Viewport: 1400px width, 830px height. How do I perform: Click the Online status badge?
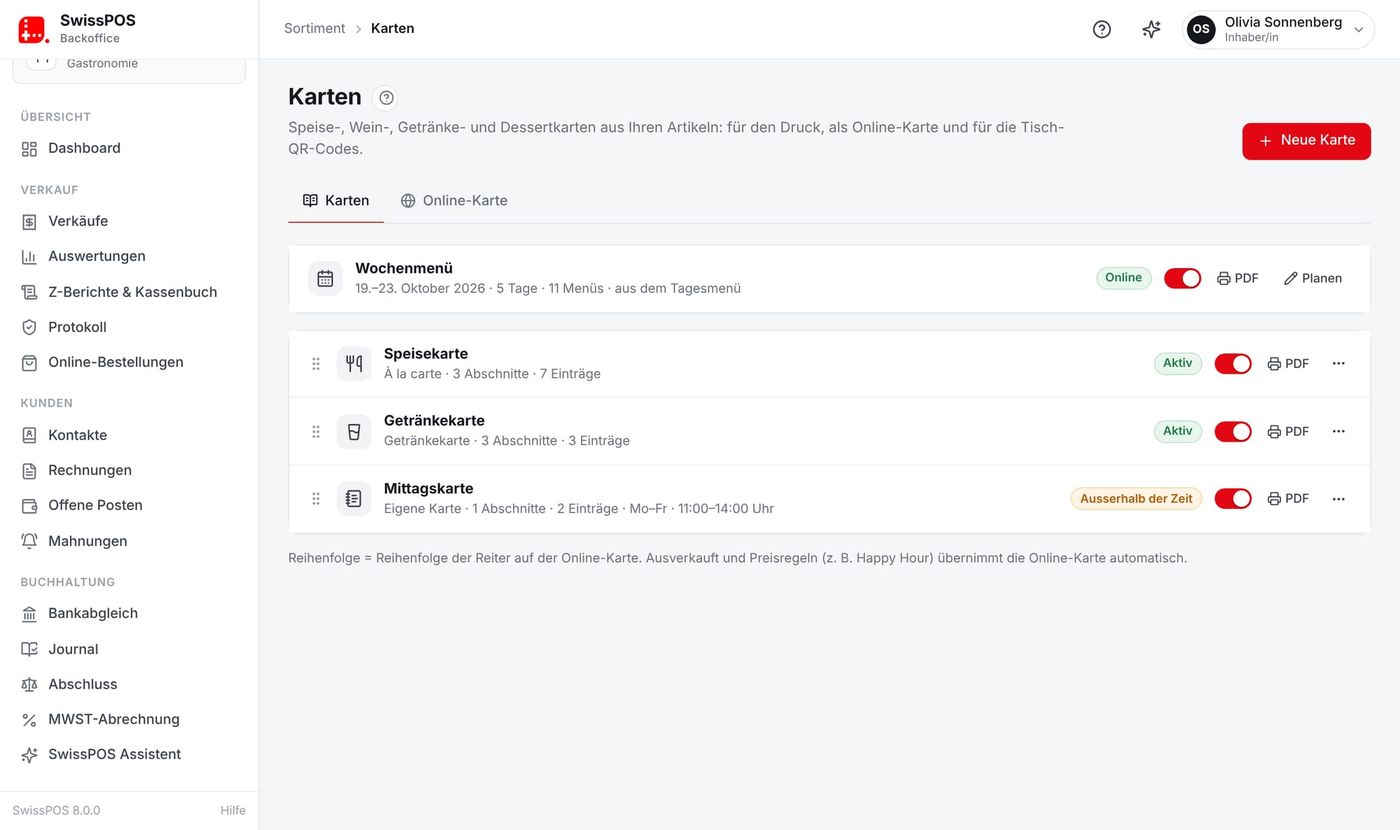pyautogui.click(x=1123, y=278)
